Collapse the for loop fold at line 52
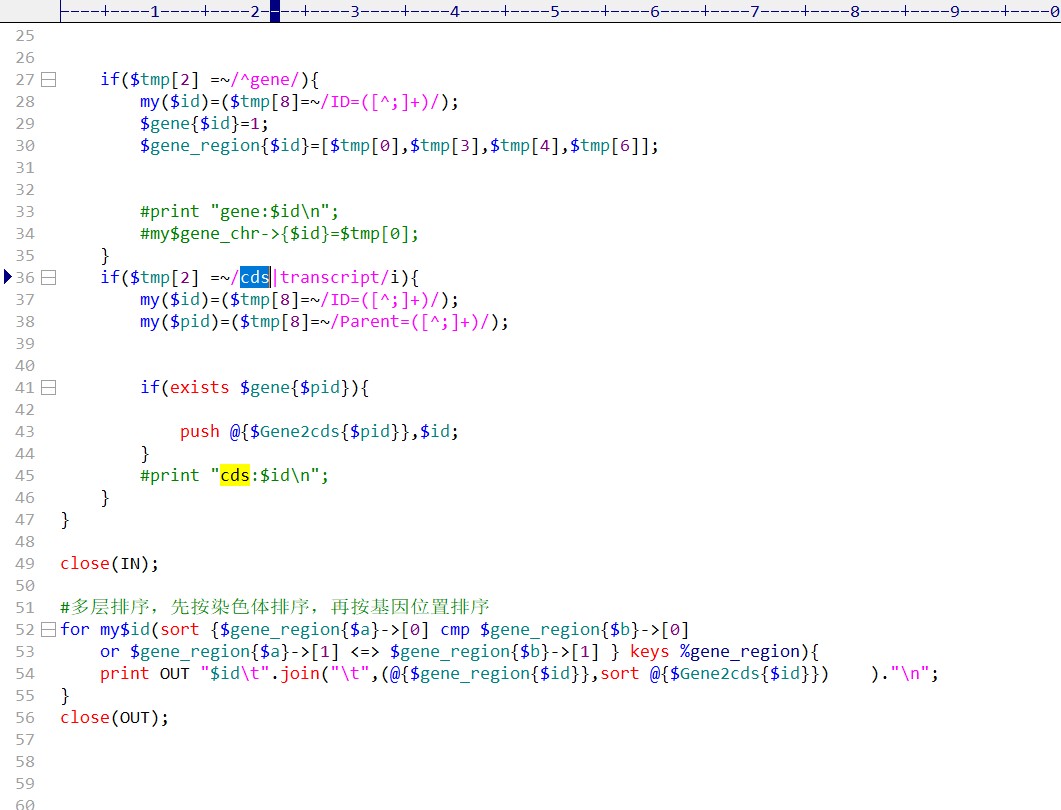Viewport: 1061px width, 810px height. [48, 629]
